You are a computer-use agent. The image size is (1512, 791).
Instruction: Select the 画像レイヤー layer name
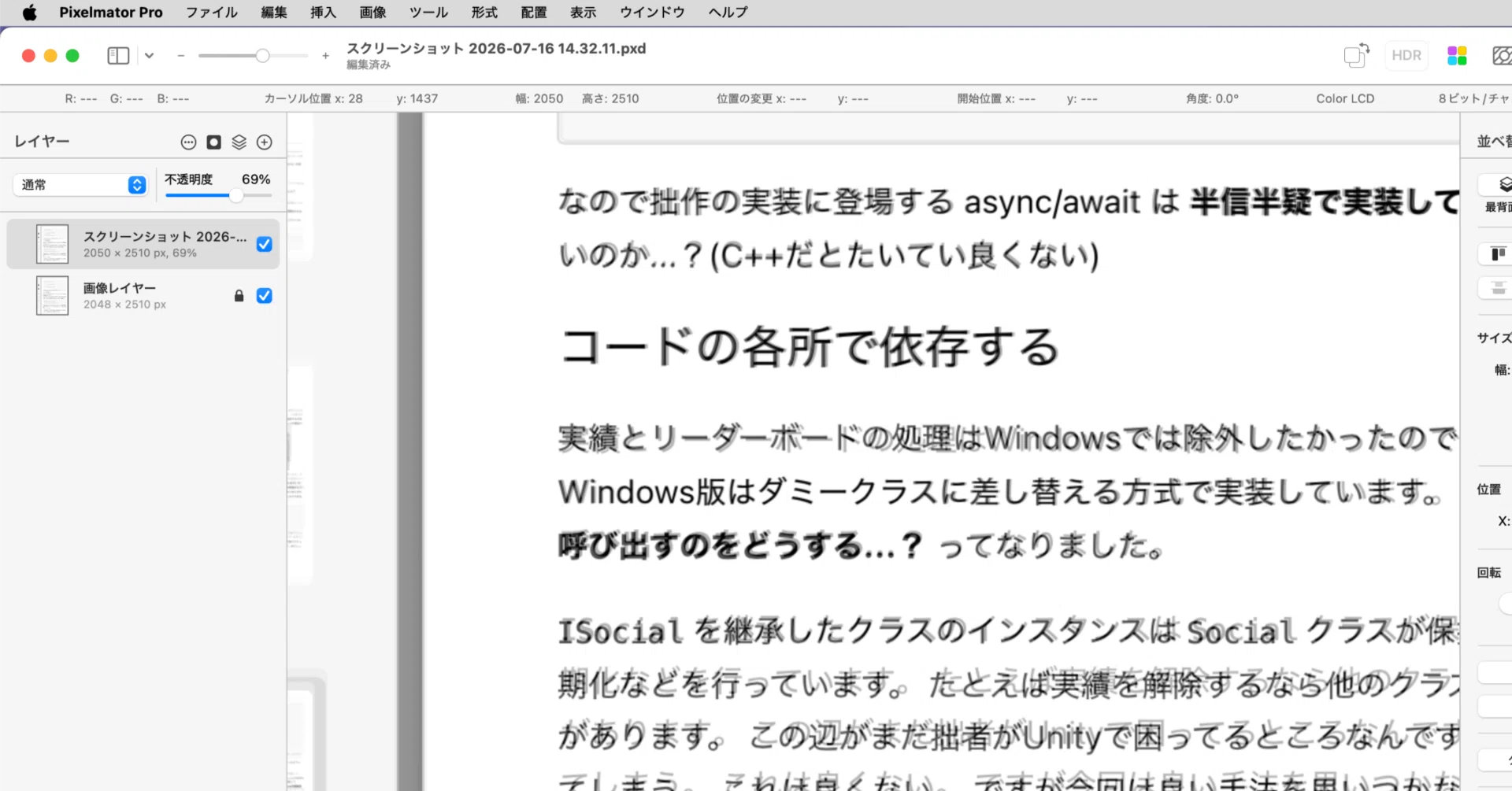point(120,288)
